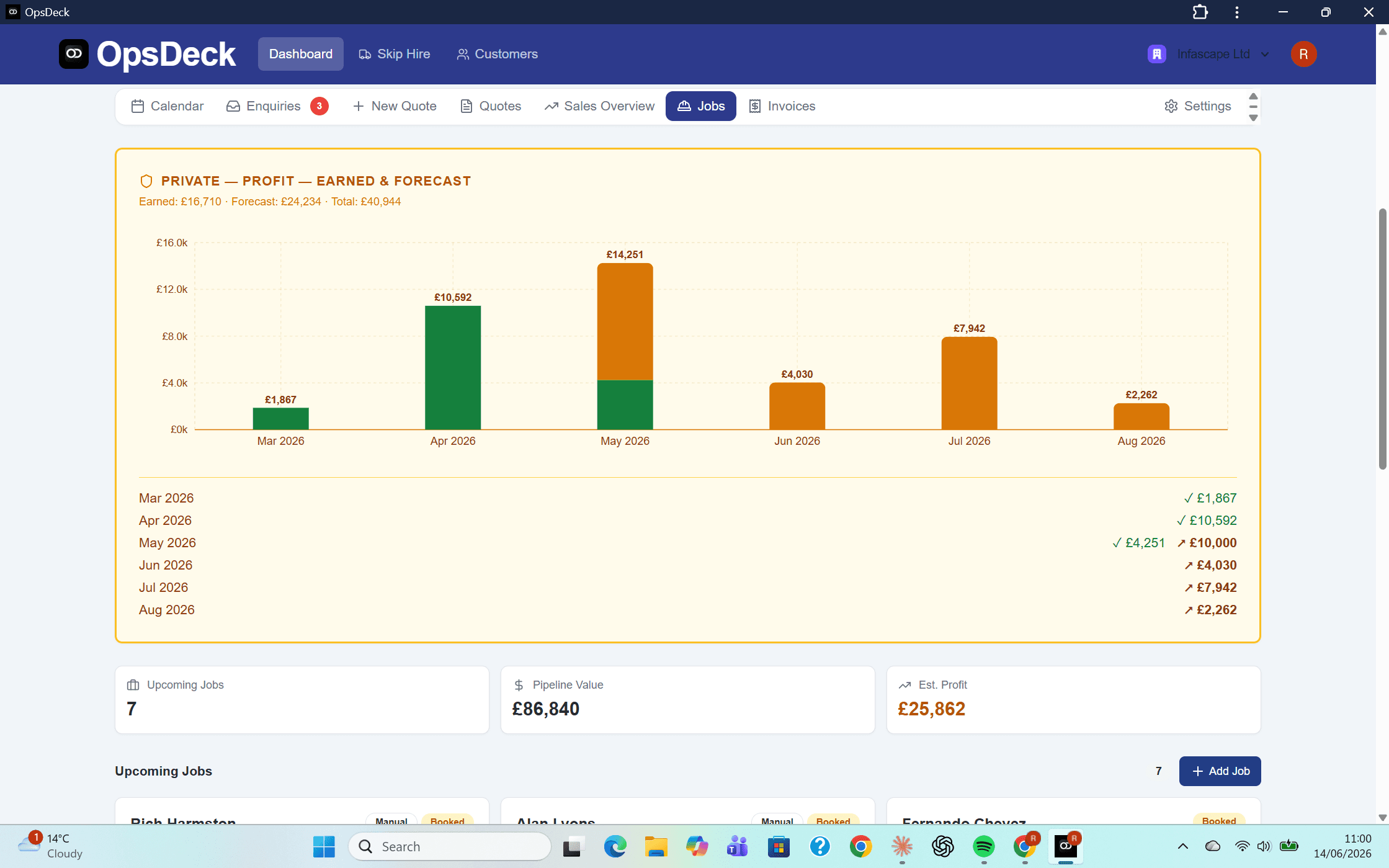Image resolution: width=1389 pixels, height=868 pixels.
Task: Open the Invoices tab
Action: pos(782,106)
